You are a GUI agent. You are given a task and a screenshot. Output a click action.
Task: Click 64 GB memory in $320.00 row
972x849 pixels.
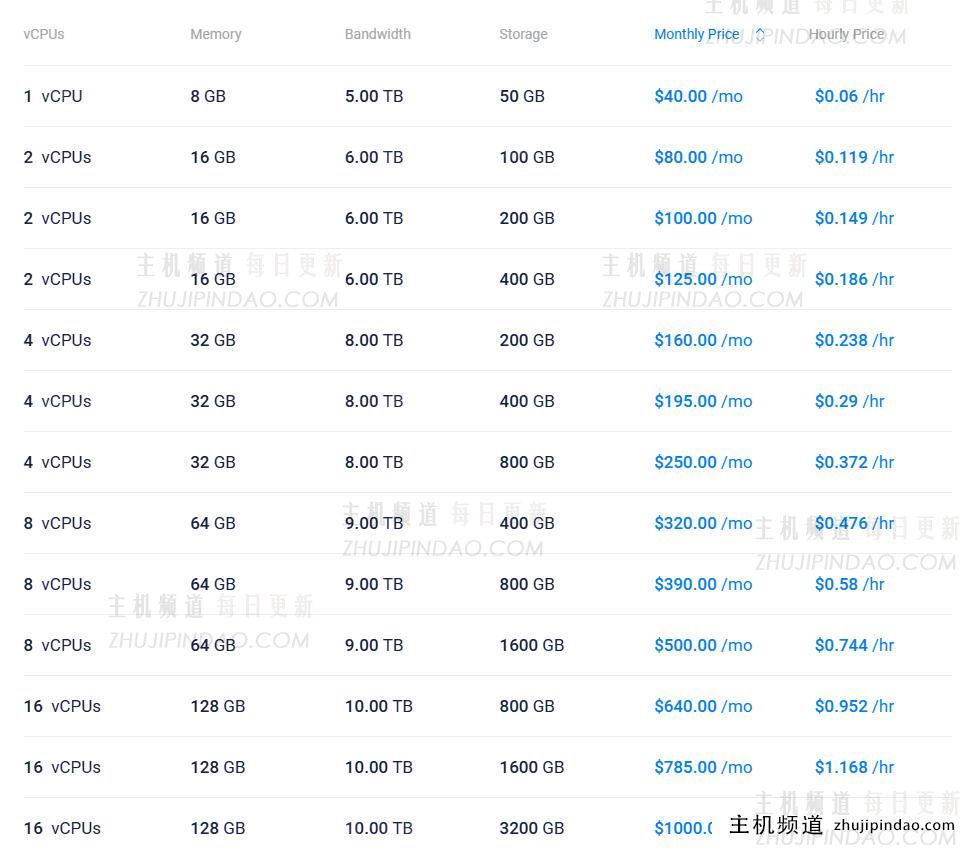[x=213, y=524]
